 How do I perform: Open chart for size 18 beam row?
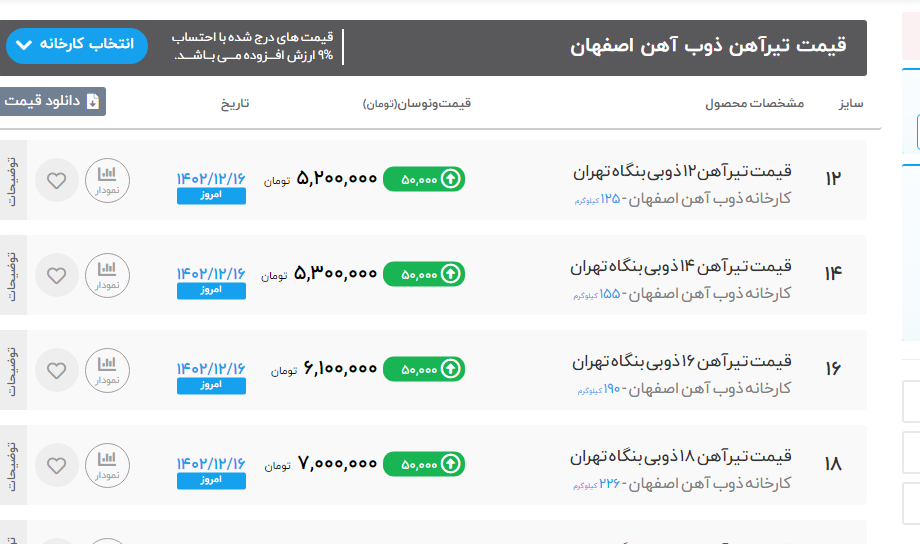tap(107, 465)
